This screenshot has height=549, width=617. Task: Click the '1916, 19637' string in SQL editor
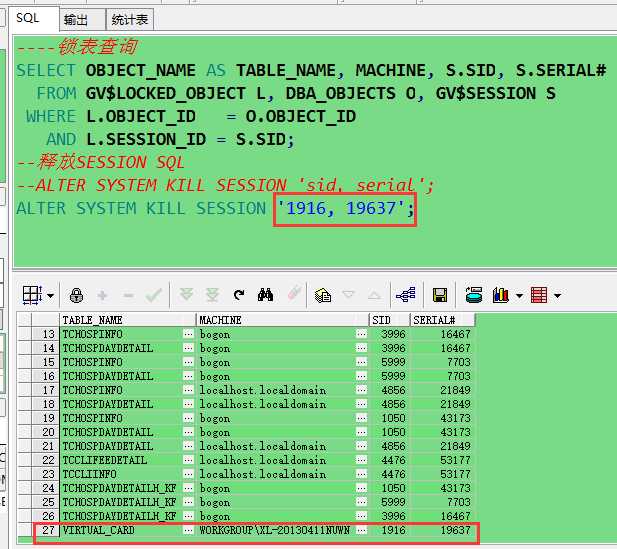click(341, 208)
